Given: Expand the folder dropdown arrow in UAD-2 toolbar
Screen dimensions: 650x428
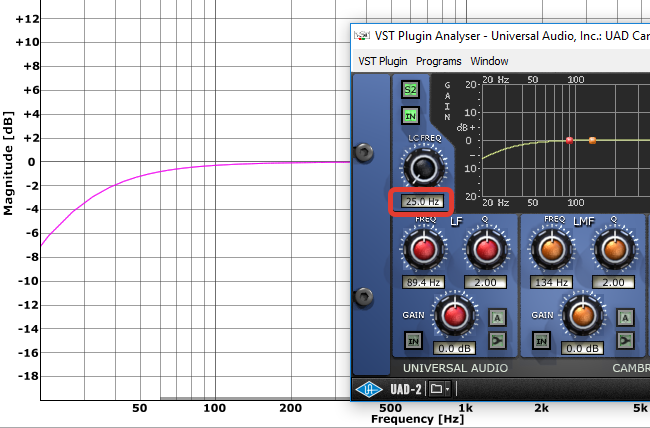Looking at the screenshot, I should click(x=447, y=389).
